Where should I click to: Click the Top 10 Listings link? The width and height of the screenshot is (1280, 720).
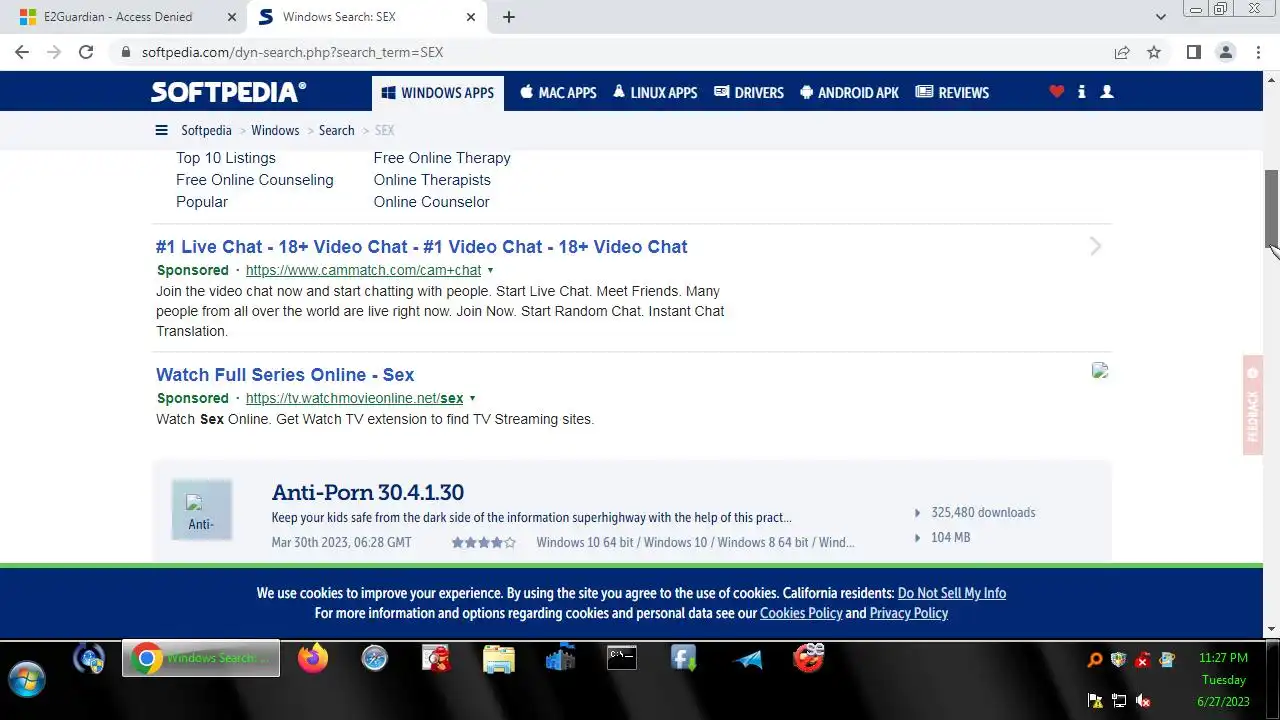pyautogui.click(x=226, y=158)
